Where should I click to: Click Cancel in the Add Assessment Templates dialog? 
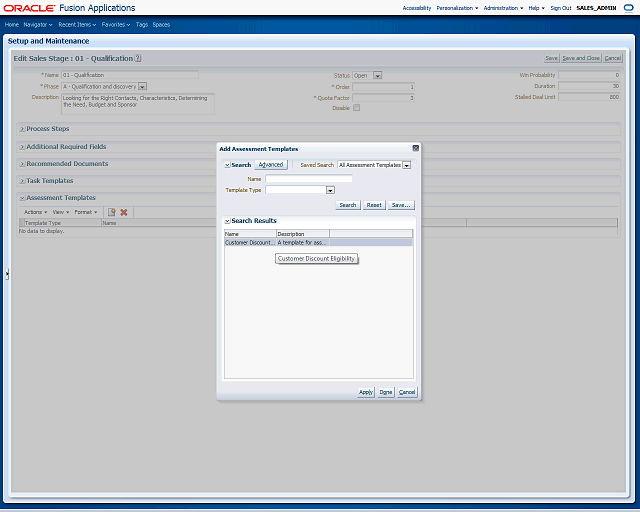(407, 392)
